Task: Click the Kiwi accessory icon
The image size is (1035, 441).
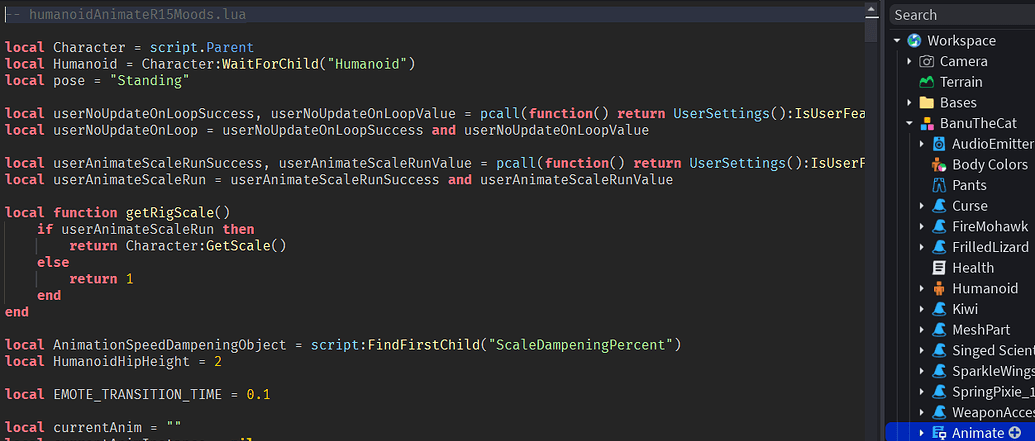Action: point(939,309)
